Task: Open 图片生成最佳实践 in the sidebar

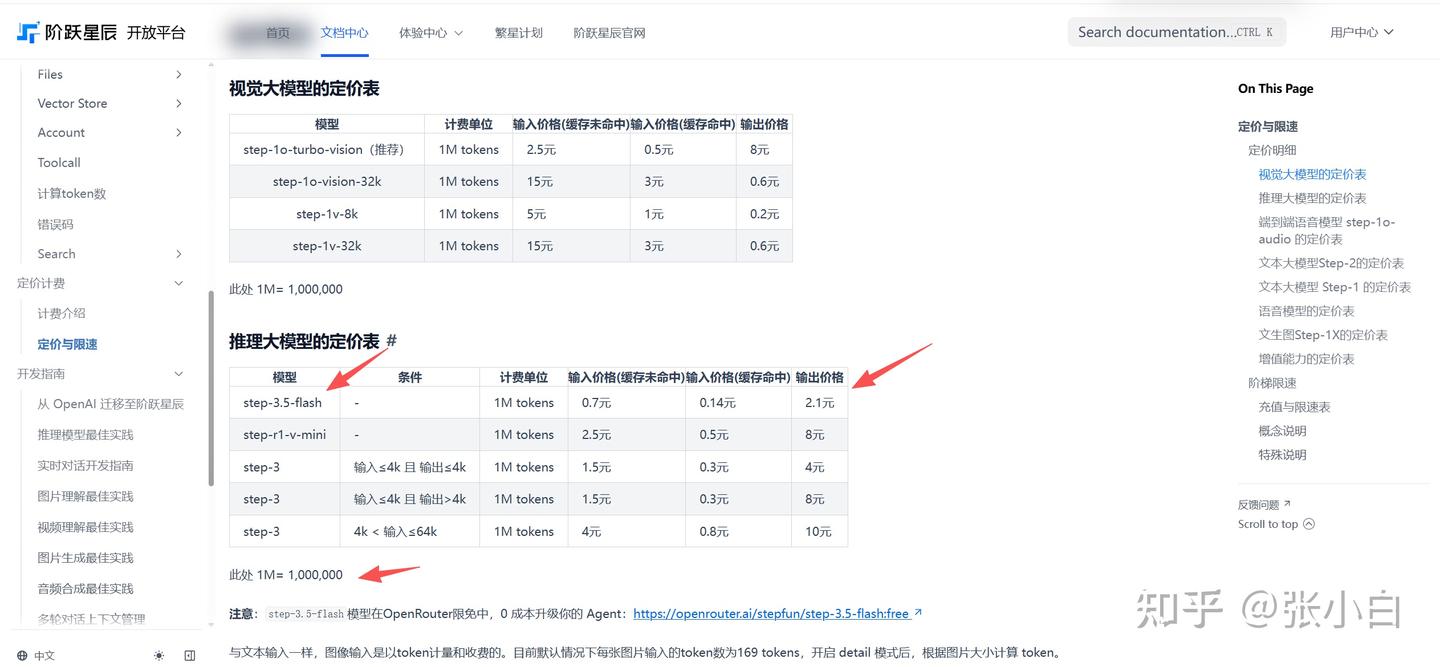Action: click(x=85, y=558)
